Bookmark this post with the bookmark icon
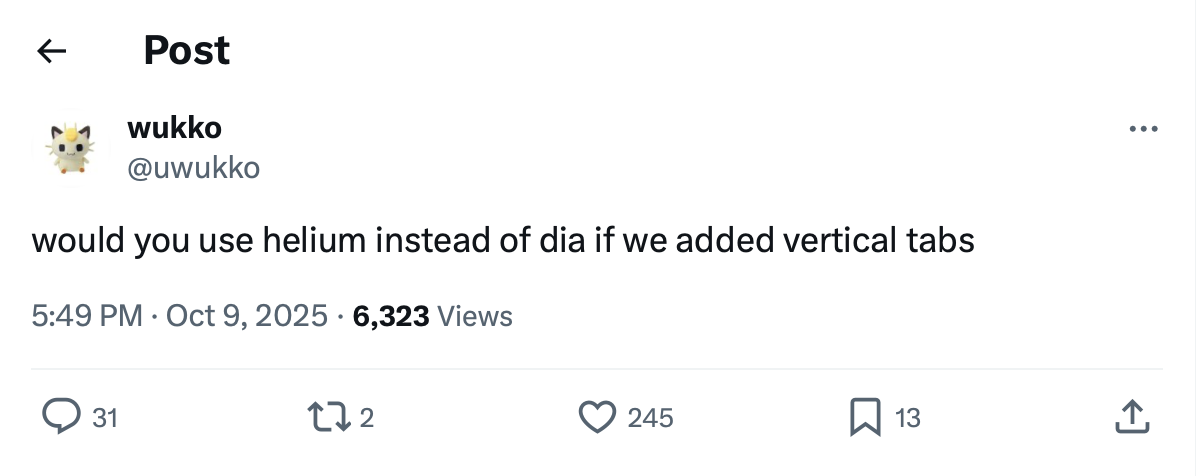The image size is (1196, 476). point(864,417)
